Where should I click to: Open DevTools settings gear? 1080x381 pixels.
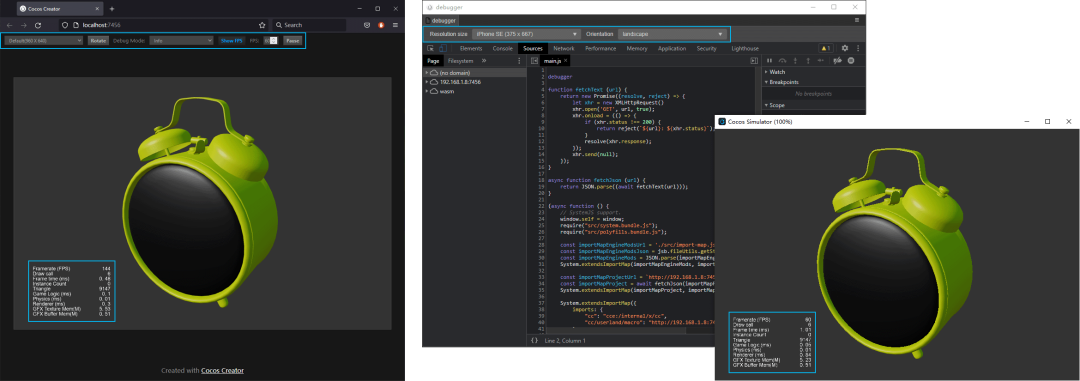click(845, 49)
